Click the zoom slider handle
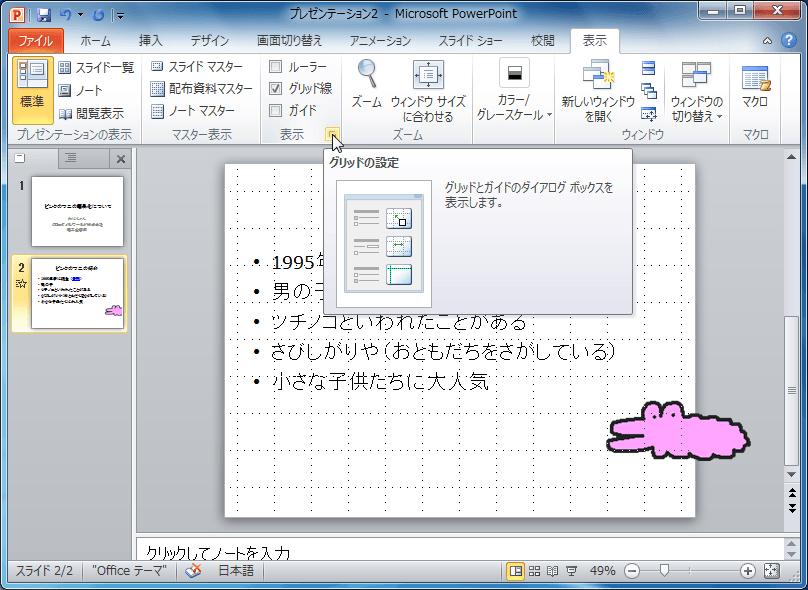Viewport: 808px width, 590px height. click(665, 570)
